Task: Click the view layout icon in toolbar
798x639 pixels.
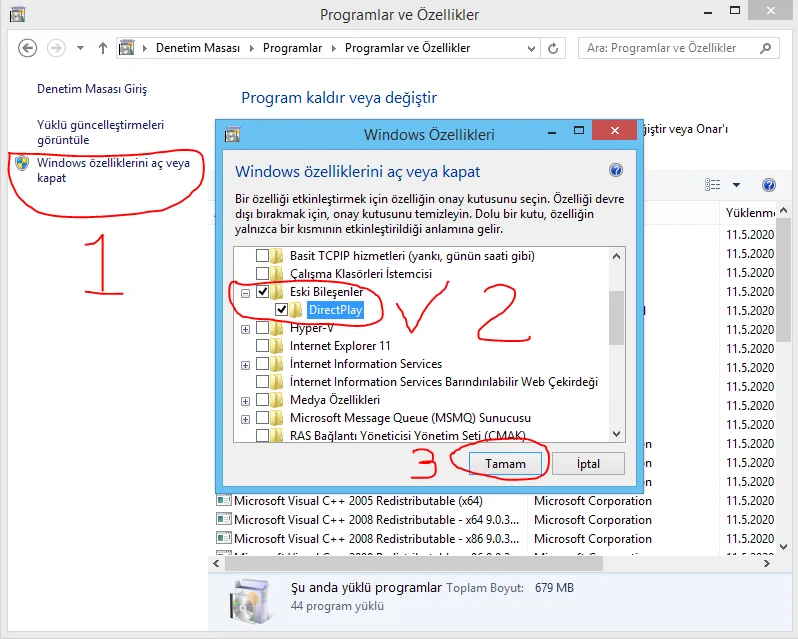Action: [x=712, y=185]
